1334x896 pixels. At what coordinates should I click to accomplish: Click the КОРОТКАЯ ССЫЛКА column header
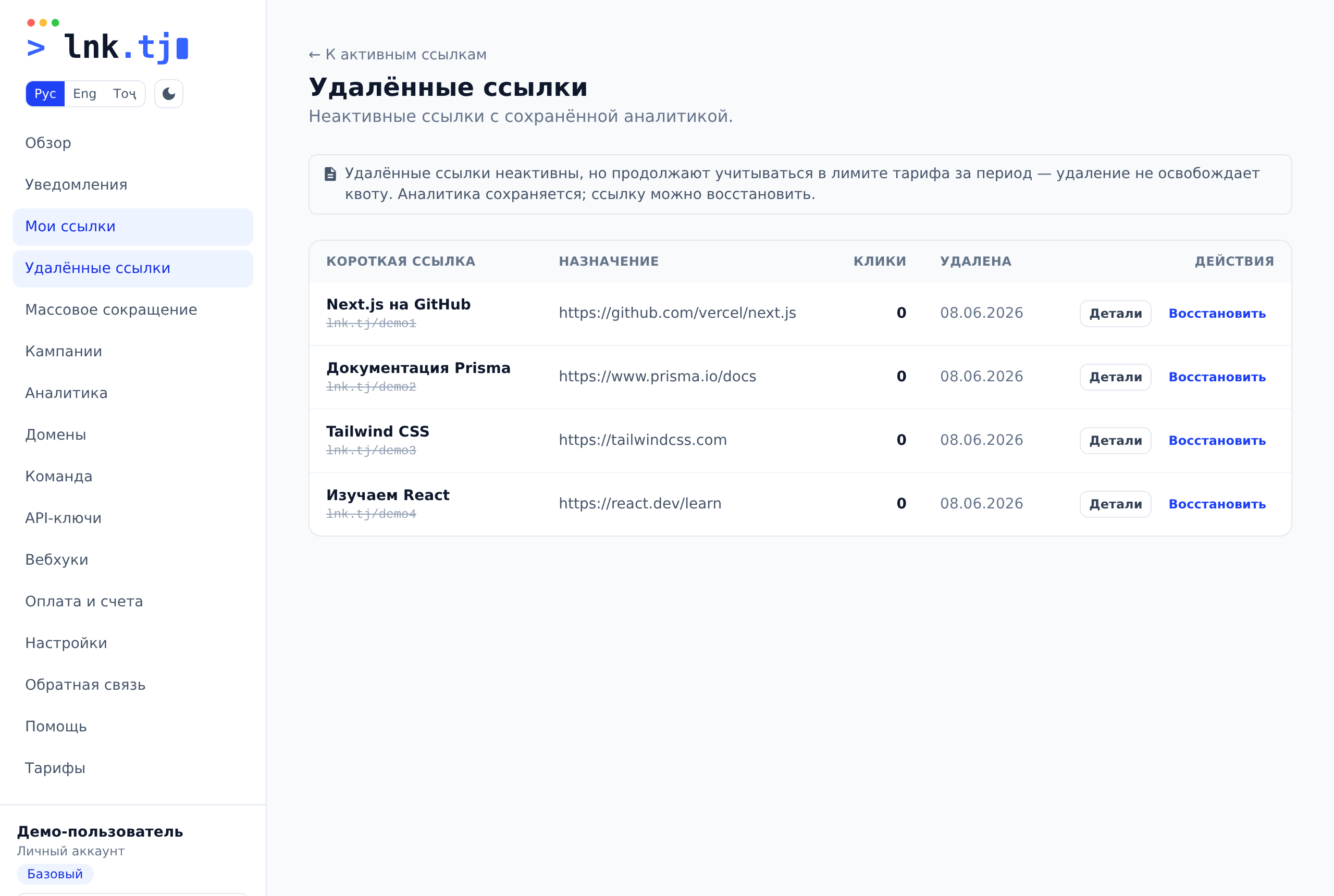(x=401, y=262)
